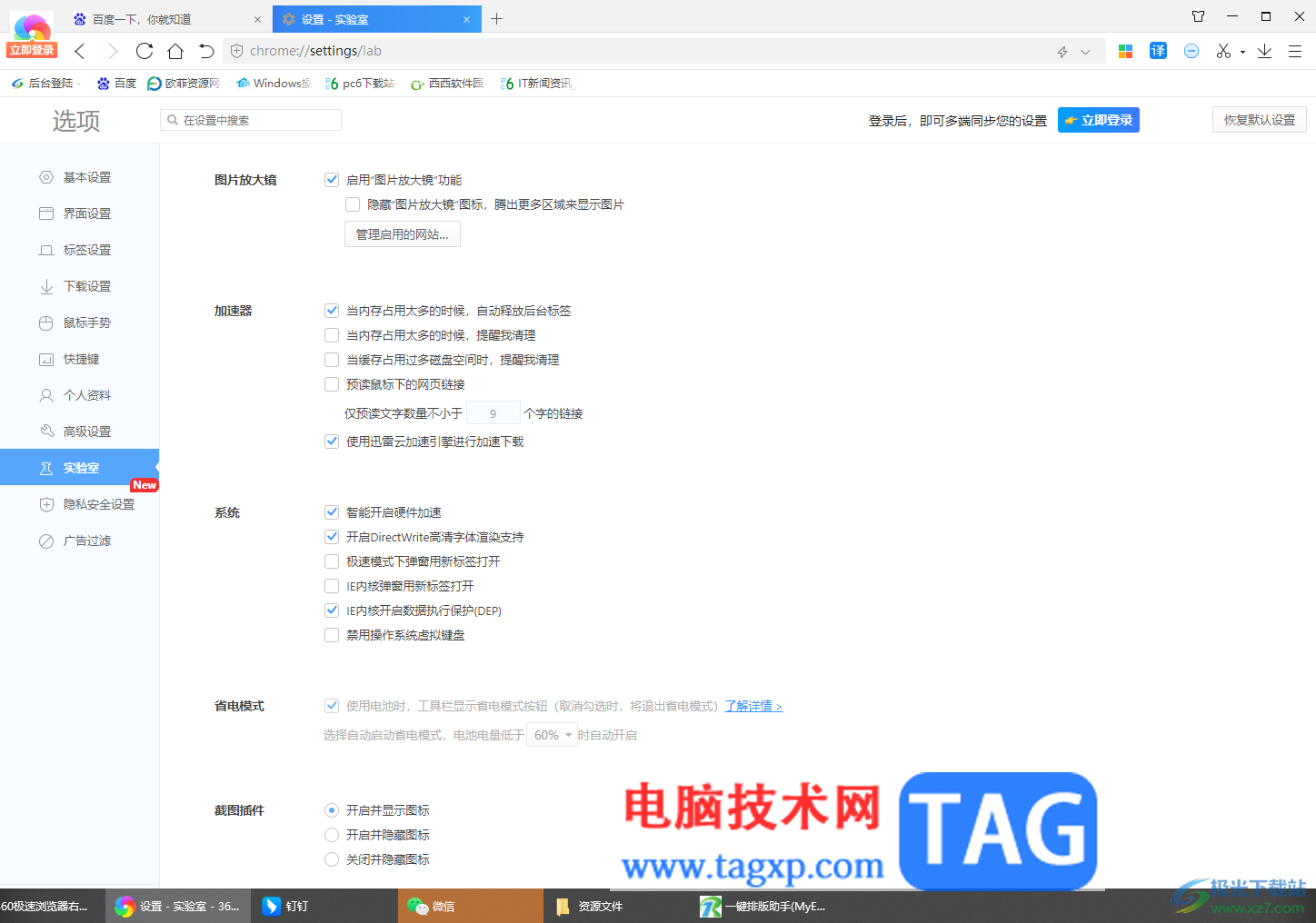Check 极速模式下弹窗用新标签打开

[x=332, y=561]
